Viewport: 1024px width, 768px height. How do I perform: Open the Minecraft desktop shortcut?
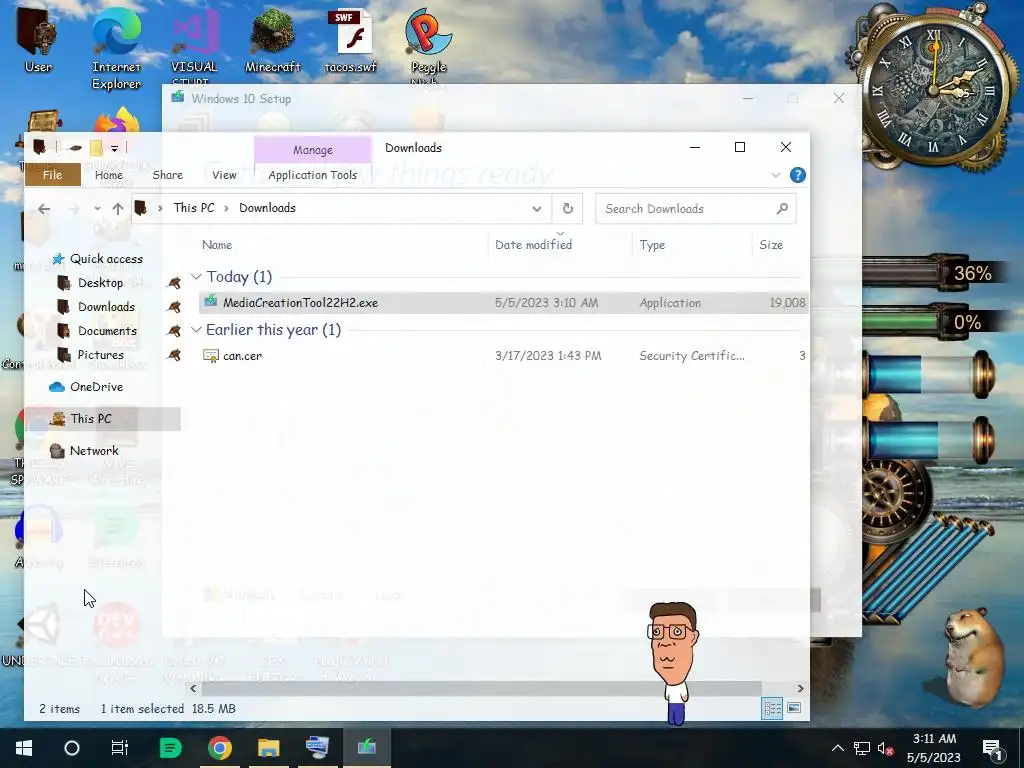click(x=272, y=39)
